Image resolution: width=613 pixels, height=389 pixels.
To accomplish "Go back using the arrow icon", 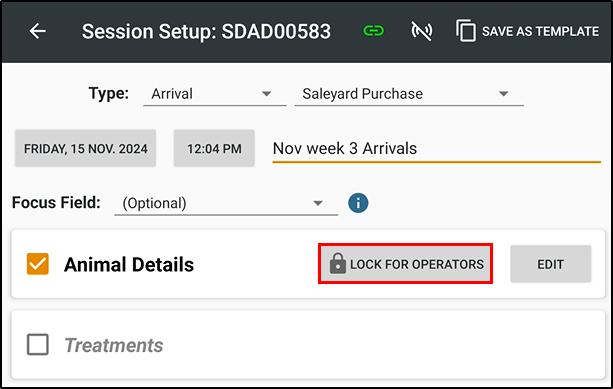I will pyautogui.click(x=38, y=31).
